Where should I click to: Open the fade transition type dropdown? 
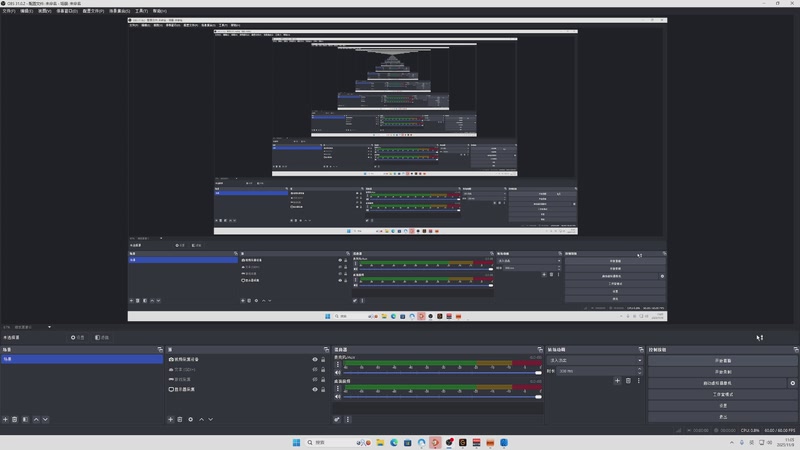coord(595,360)
